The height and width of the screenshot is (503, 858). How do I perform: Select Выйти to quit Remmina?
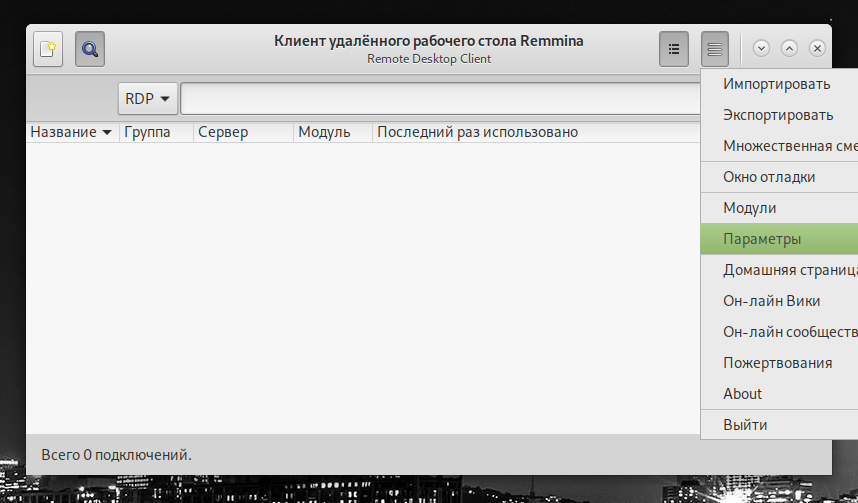pyautogui.click(x=779, y=425)
